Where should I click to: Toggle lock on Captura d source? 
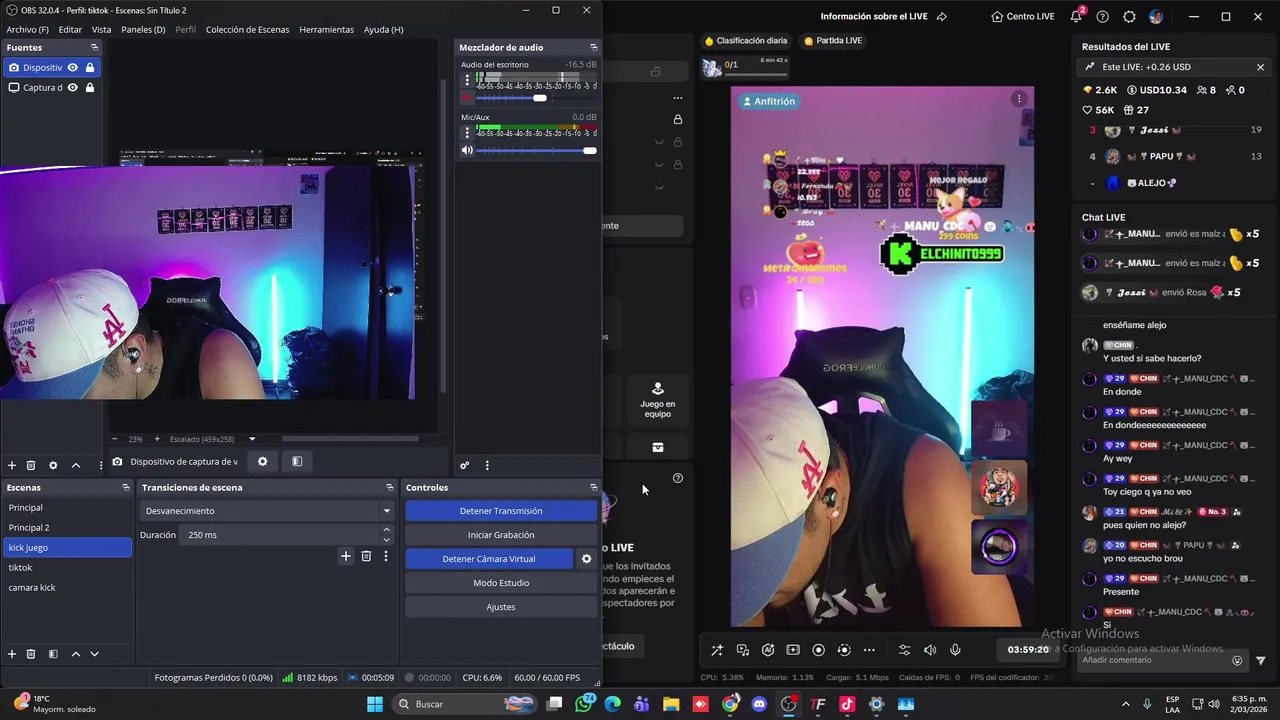click(x=90, y=87)
